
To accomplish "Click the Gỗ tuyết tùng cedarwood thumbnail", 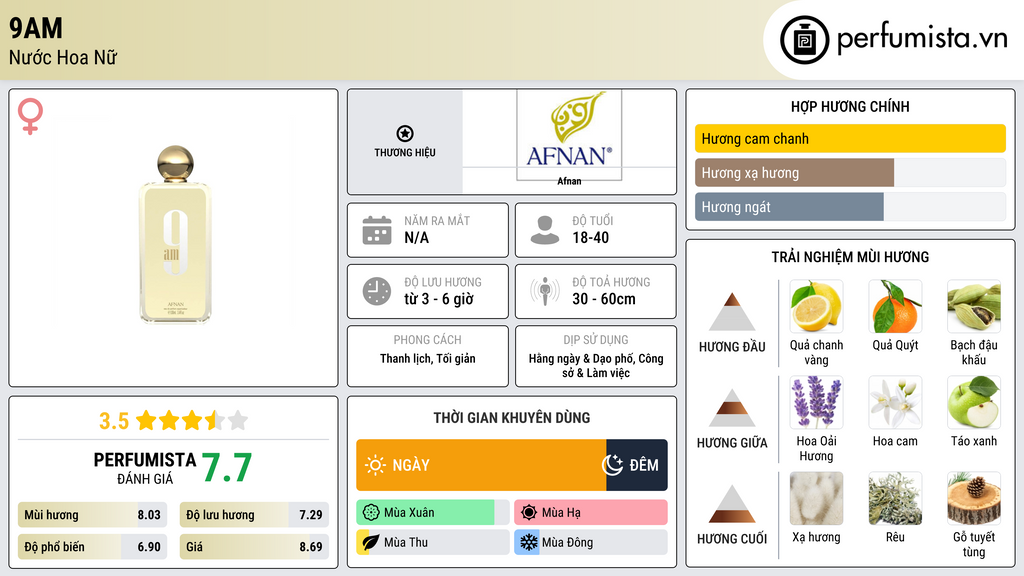I will (973, 498).
